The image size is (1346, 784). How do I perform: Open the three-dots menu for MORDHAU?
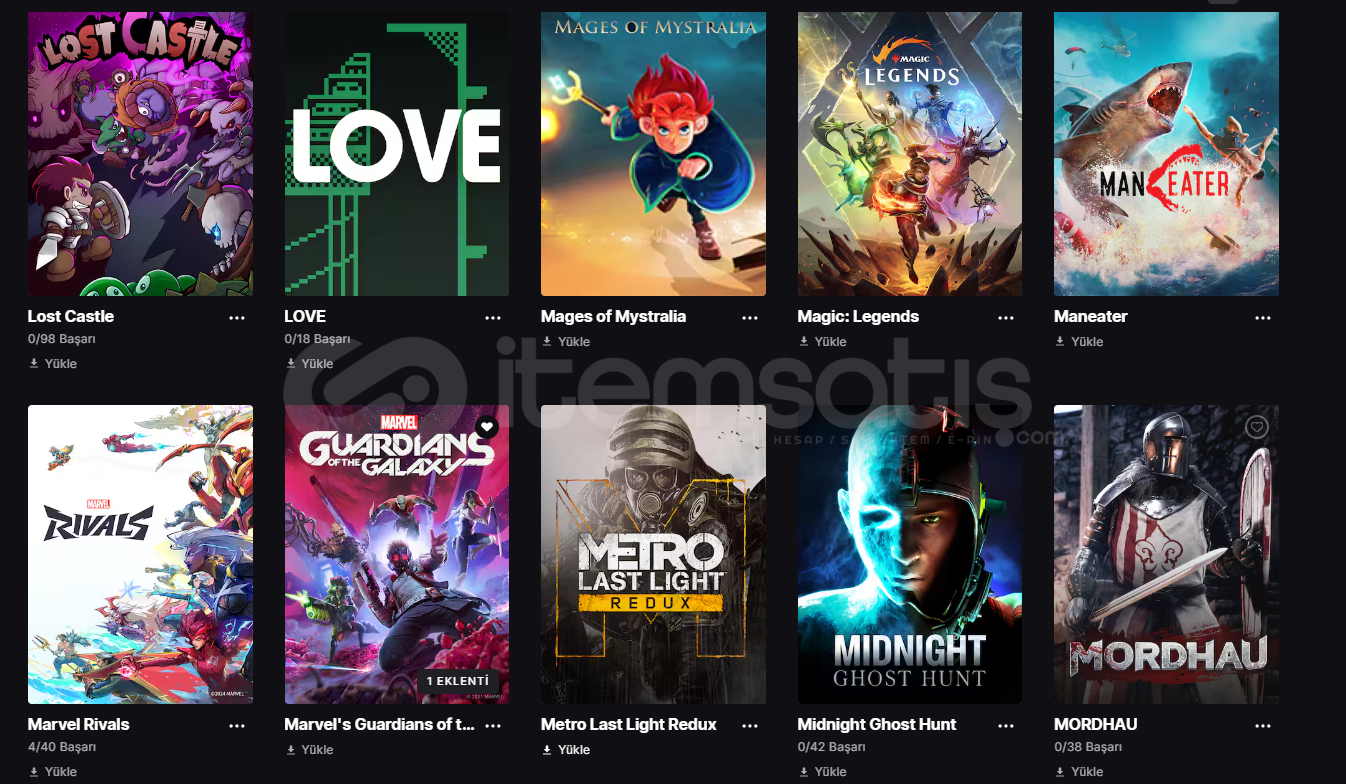1263,726
